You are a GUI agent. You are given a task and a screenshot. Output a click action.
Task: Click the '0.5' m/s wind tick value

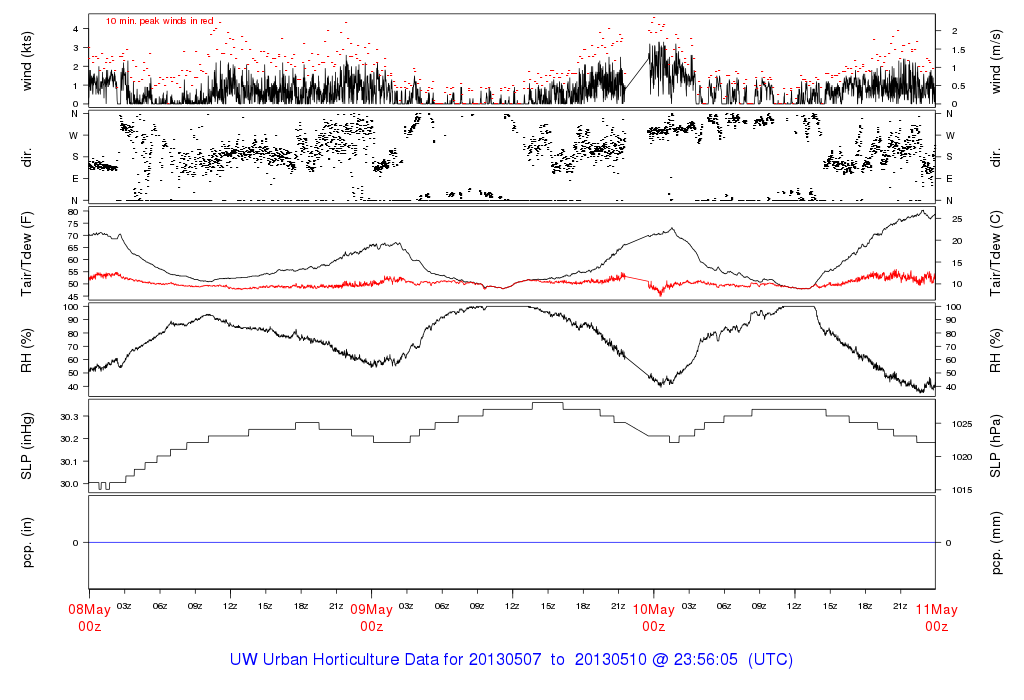tap(958, 86)
